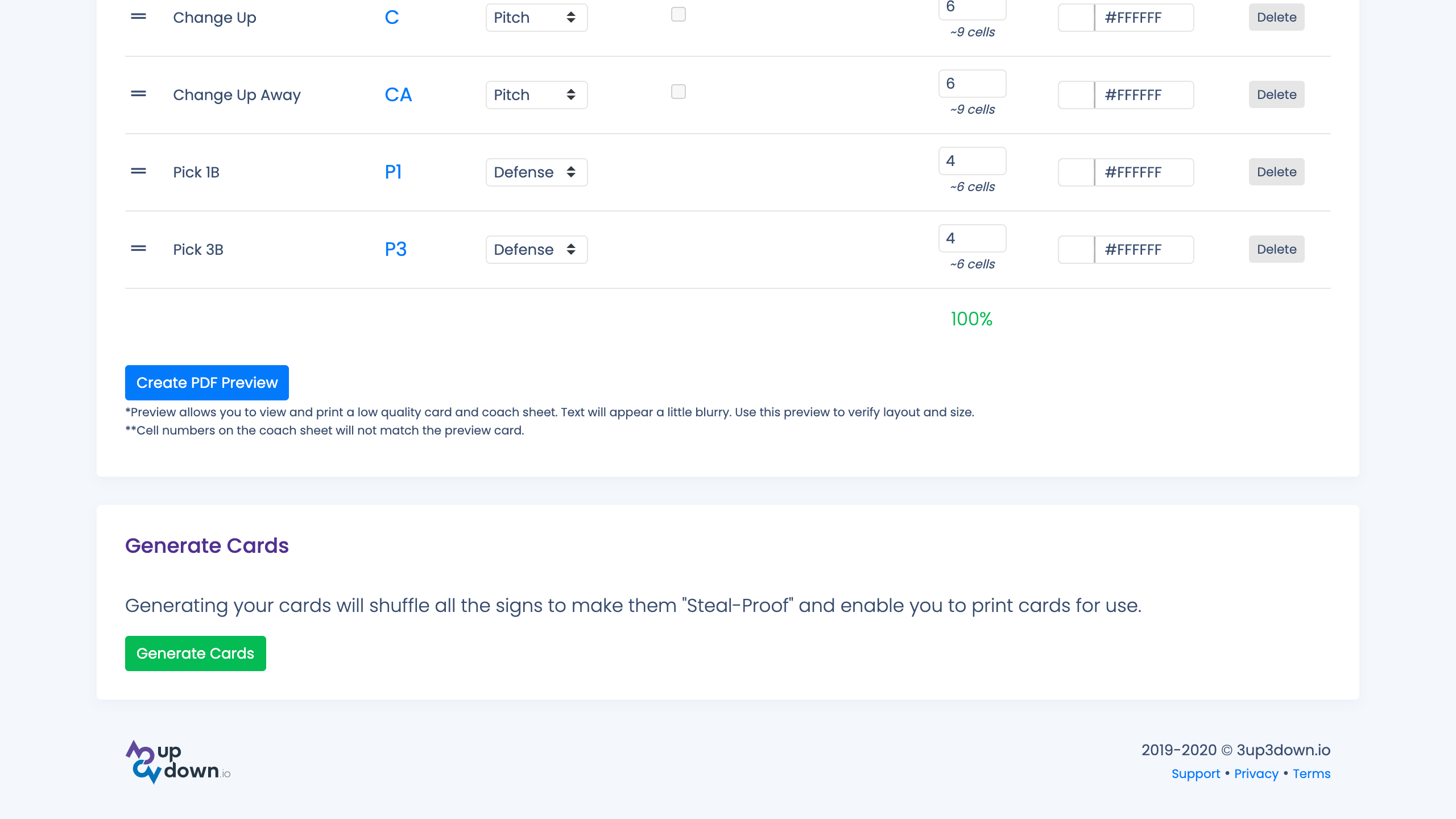
Task: Click the CA abbreviation icon for Change Up Away
Action: click(x=399, y=94)
